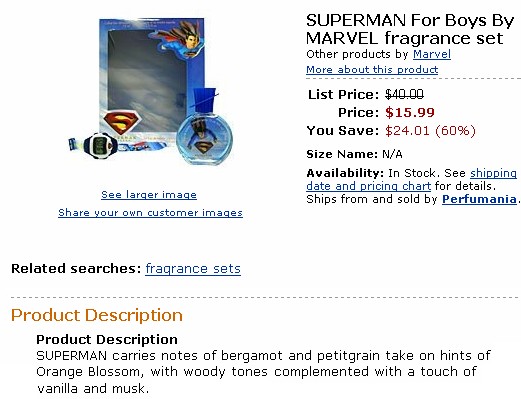This screenshot has height=399, width=521.
Task: Open 'See larger image' link
Action: 149,195
